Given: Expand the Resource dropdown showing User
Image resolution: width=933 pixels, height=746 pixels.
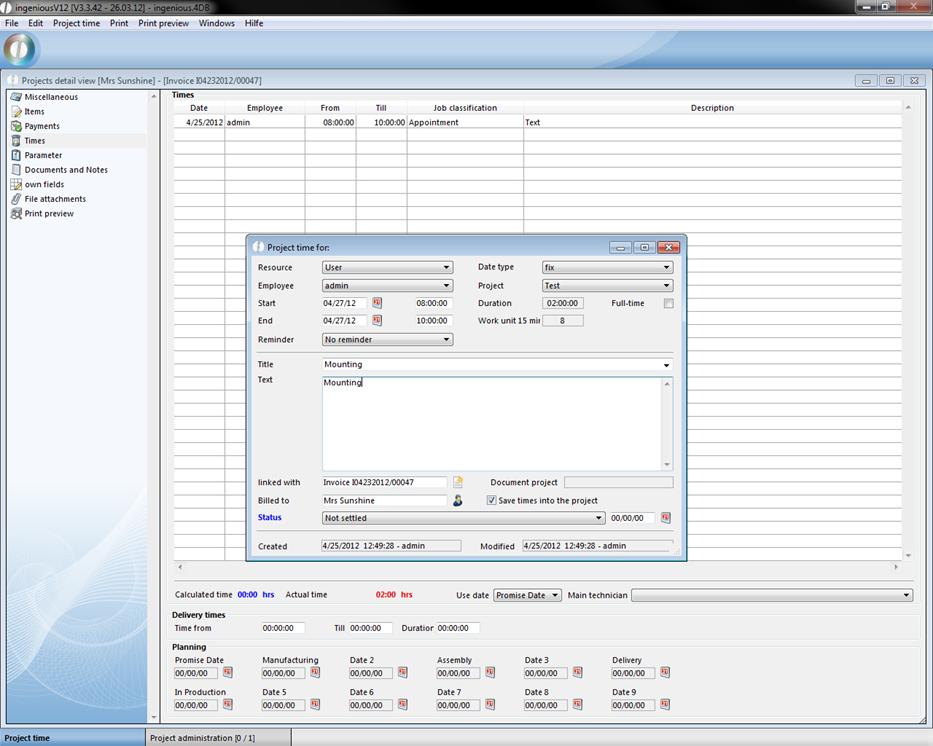Looking at the screenshot, I should point(387,267).
